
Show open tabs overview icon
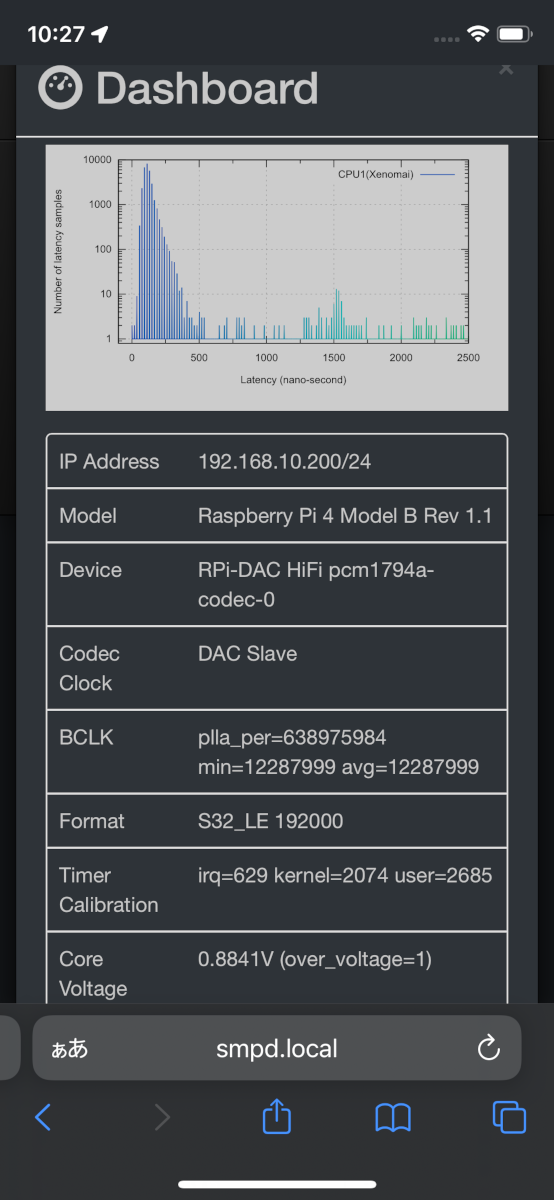click(x=509, y=1117)
